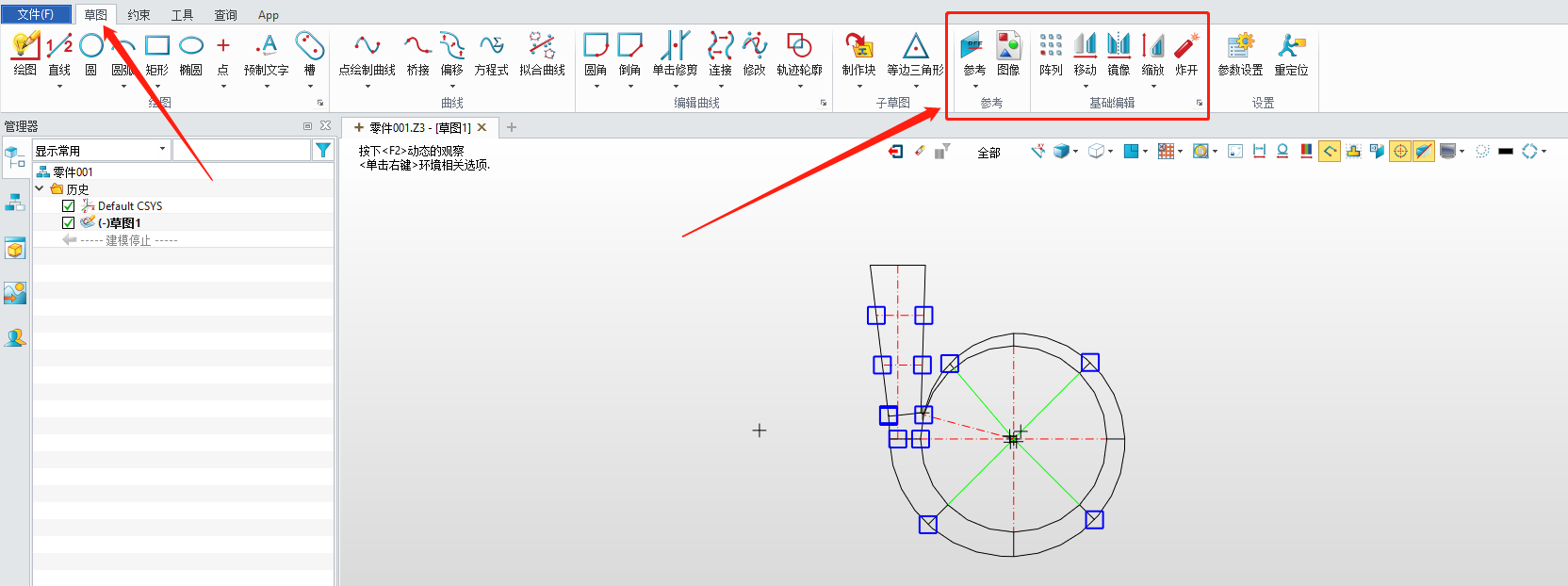Image resolution: width=1568 pixels, height=586 pixels.
Task: Toggle the 草图1 feature checkbox
Action: coord(68,223)
